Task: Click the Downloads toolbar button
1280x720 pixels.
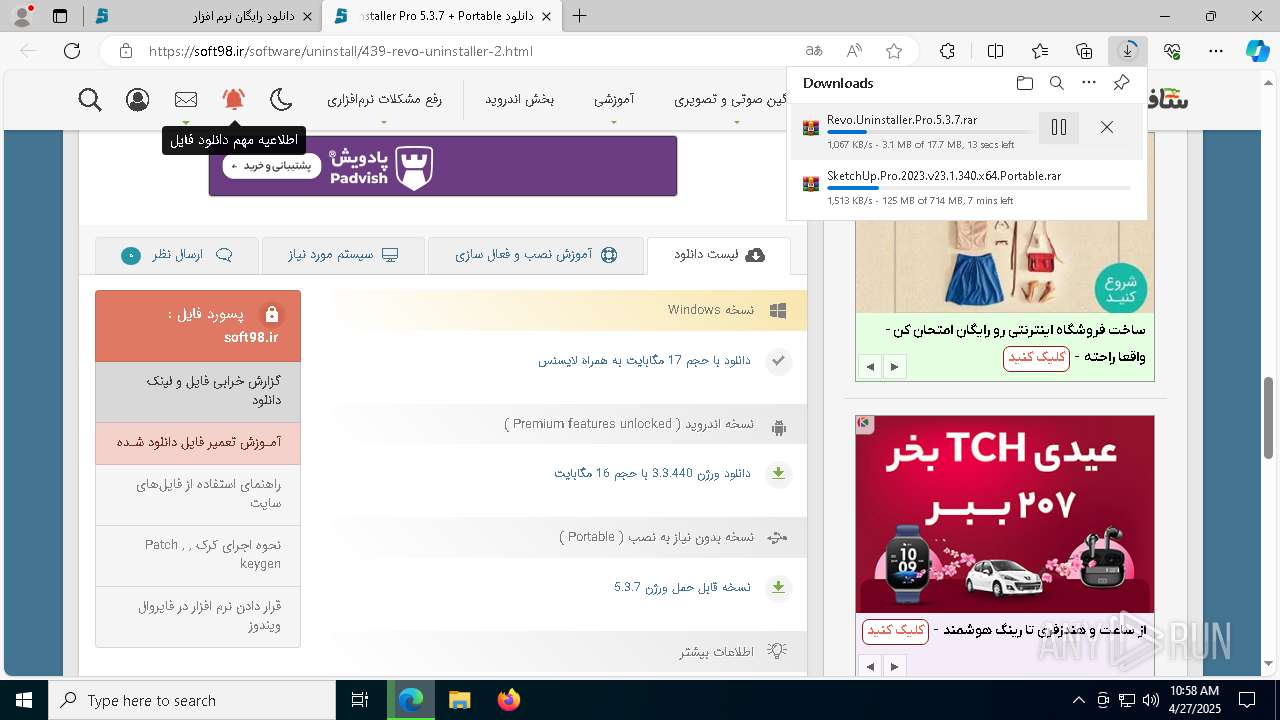Action: (1128, 51)
